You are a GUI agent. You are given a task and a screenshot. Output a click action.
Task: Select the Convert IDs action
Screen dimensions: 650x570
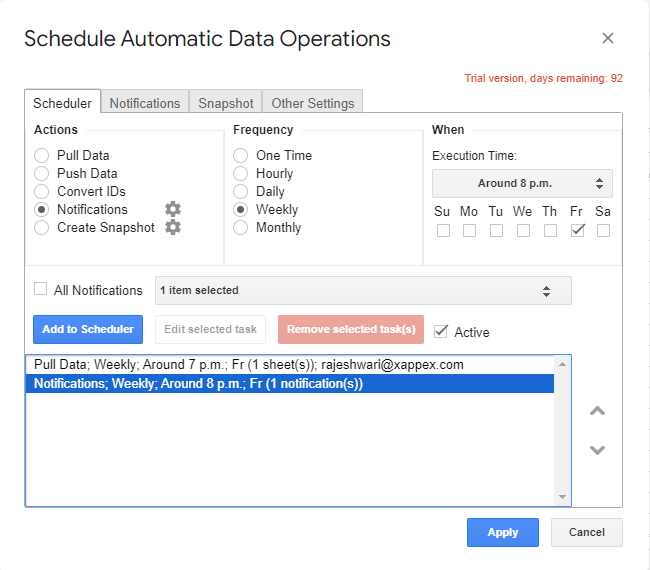tap(41, 192)
